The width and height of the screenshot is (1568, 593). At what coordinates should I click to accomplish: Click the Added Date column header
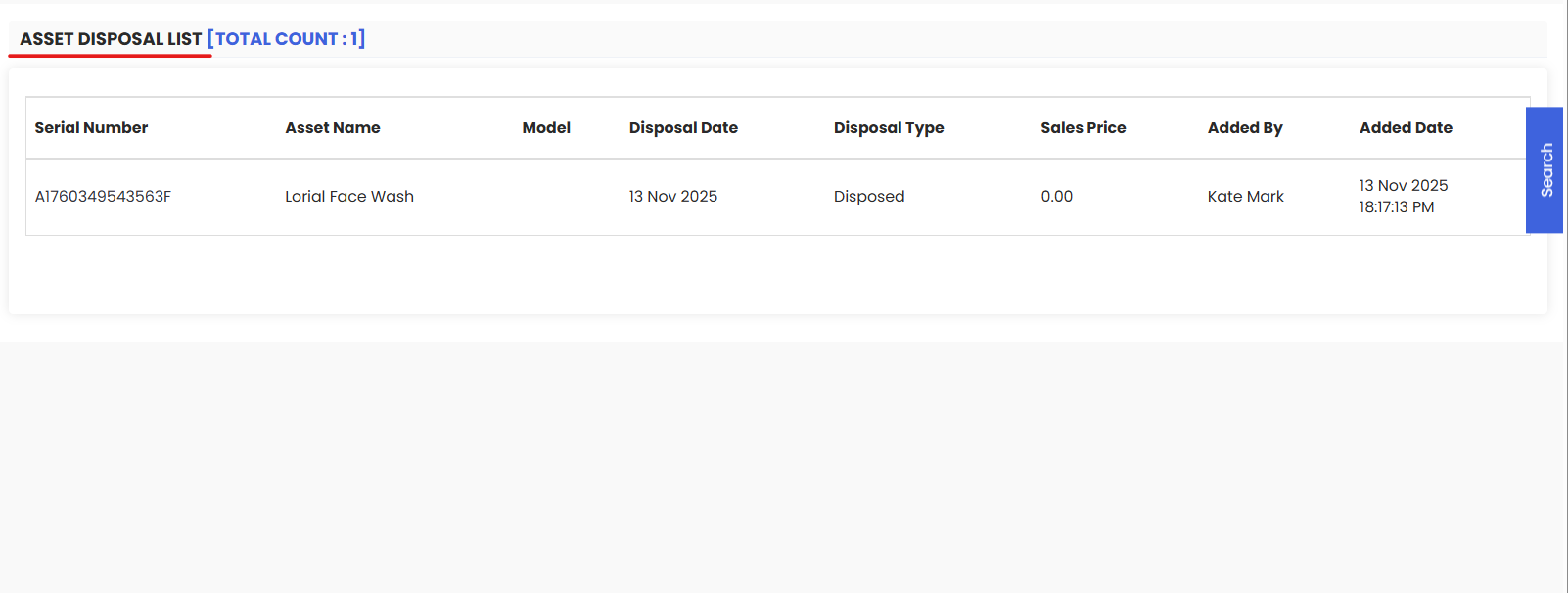(1406, 128)
